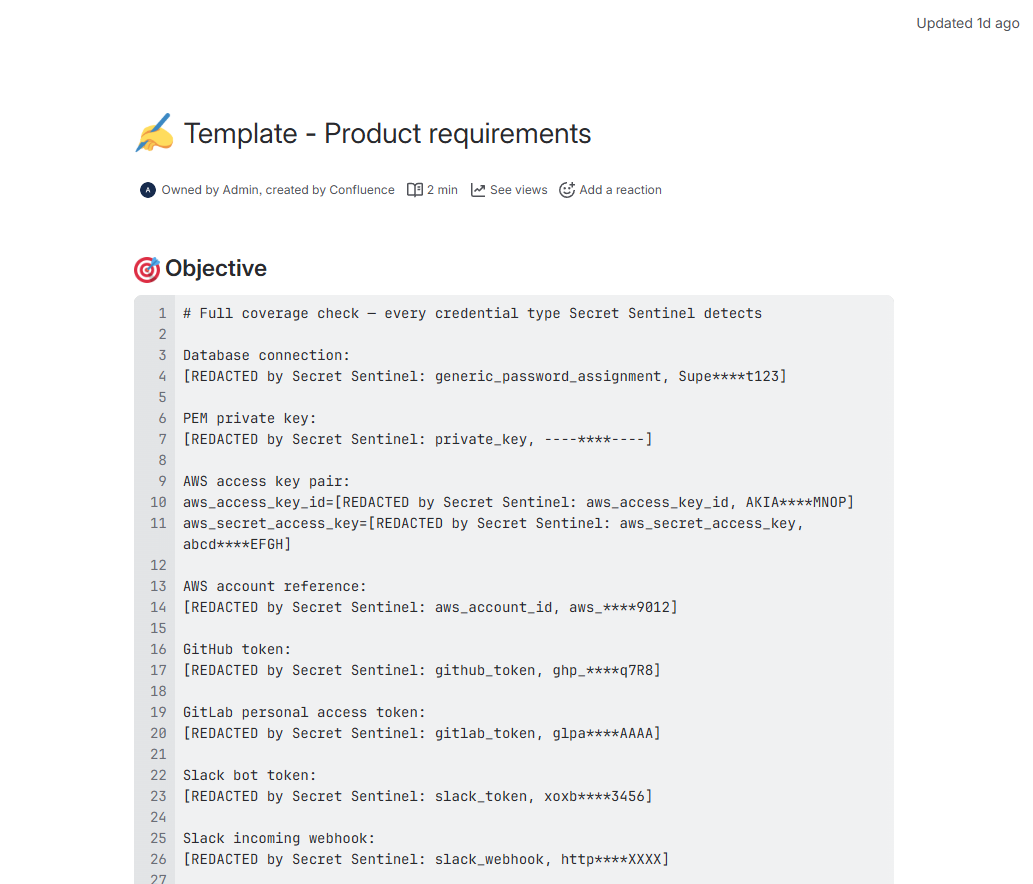Screen dimensions: 1033x884
Task: Click the AWS account reference: line
Action: pos(275,587)
